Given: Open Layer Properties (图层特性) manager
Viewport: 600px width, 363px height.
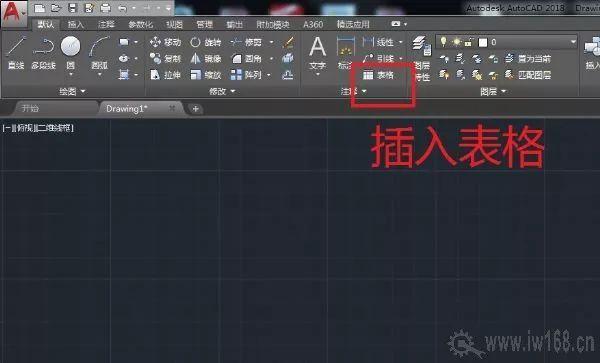Looking at the screenshot, I should tap(422, 58).
